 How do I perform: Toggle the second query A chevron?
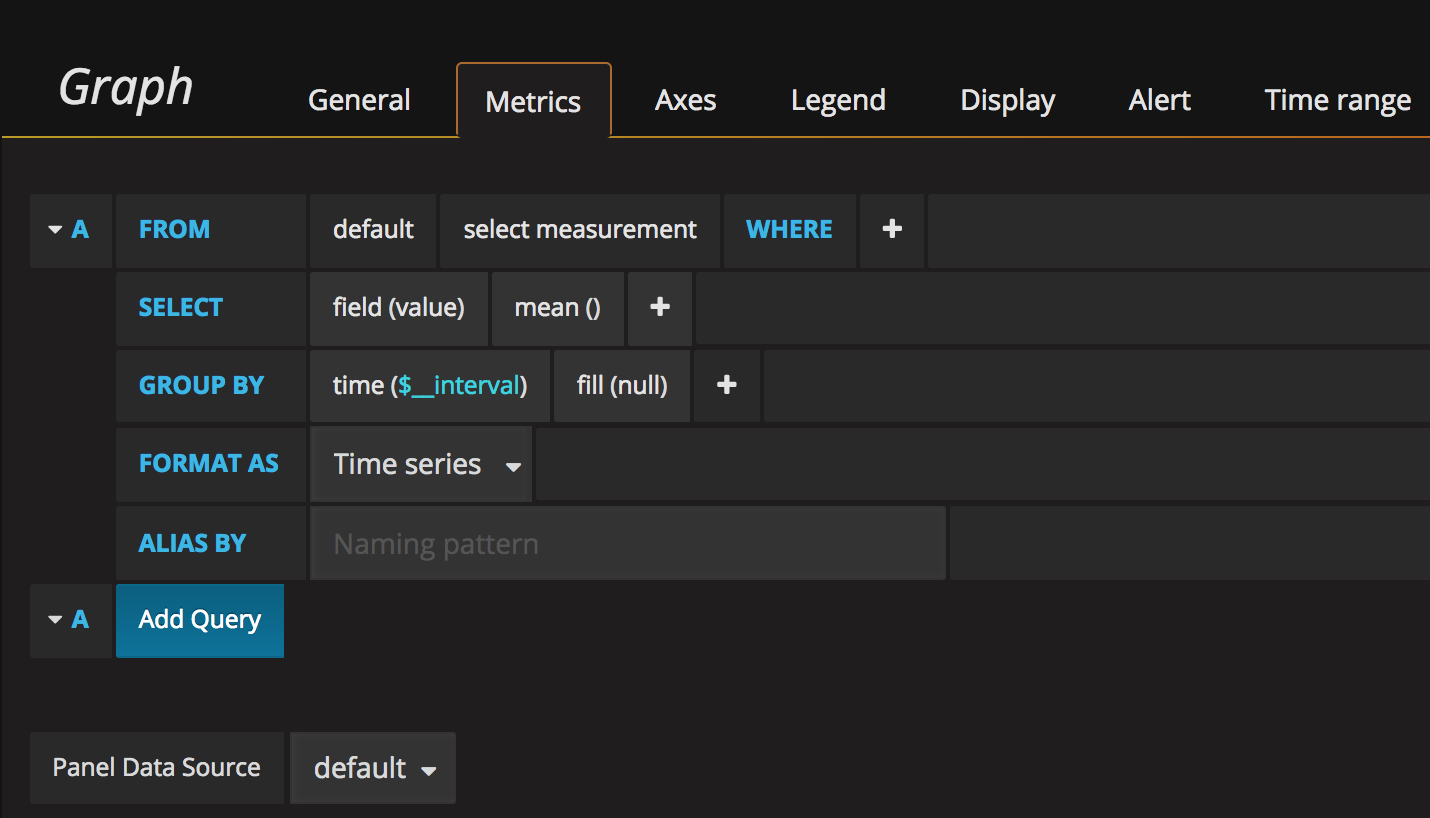coord(55,620)
